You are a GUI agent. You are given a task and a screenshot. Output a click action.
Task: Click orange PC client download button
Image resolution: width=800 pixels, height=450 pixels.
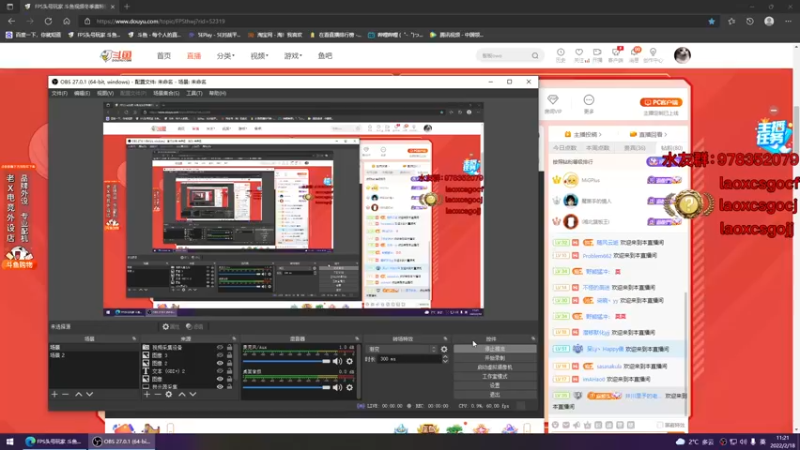(661, 103)
